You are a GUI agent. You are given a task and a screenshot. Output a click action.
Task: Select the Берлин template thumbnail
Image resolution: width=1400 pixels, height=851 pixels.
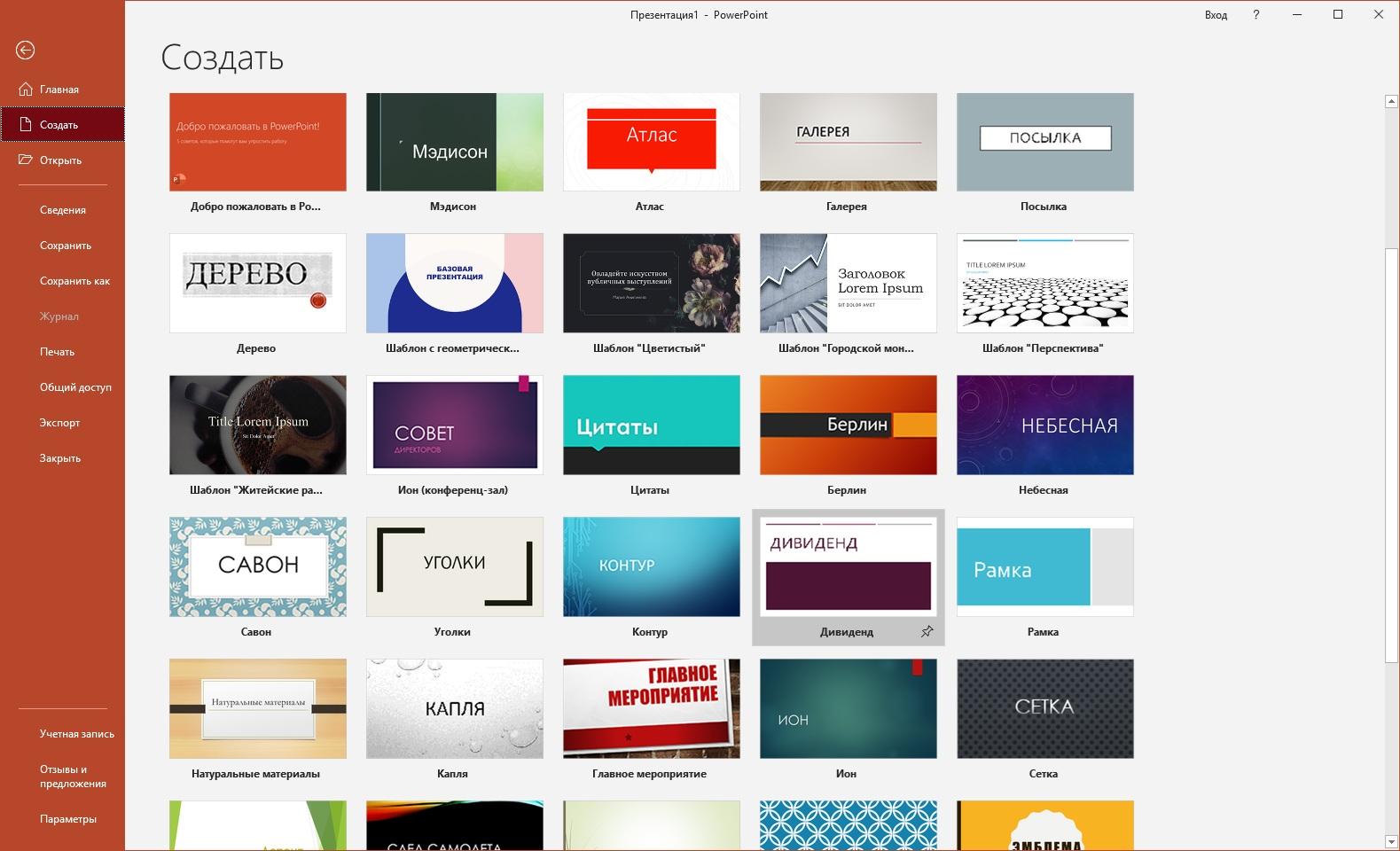pyautogui.click(x=848, y=425)
